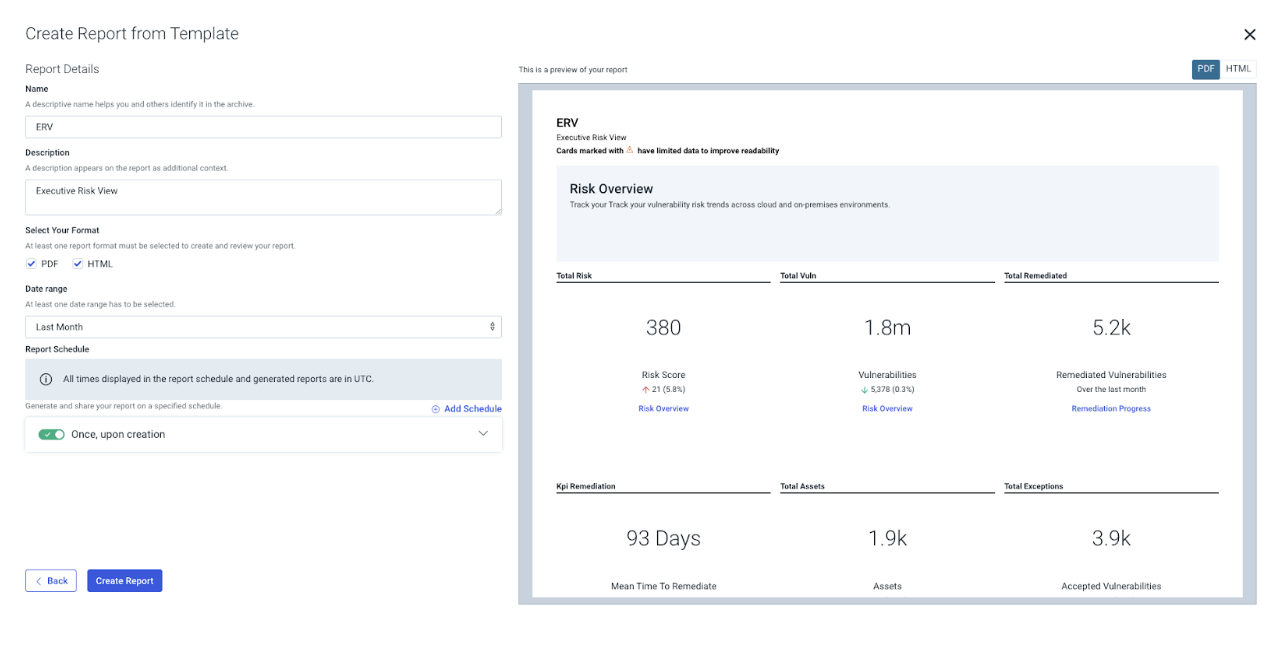The height and width of the screenshot is (656, 1262).
Task: Open the Remediation Progress link
Action: [1110, 409]
